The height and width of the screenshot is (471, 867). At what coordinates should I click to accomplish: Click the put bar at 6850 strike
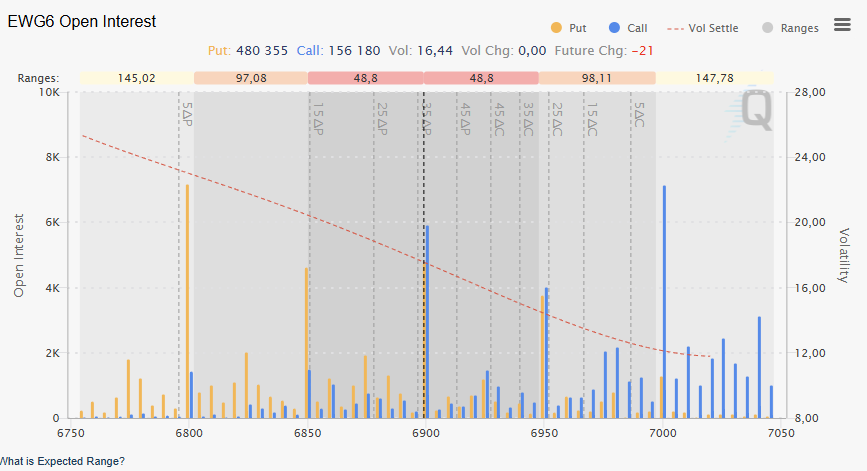[306, 340]
